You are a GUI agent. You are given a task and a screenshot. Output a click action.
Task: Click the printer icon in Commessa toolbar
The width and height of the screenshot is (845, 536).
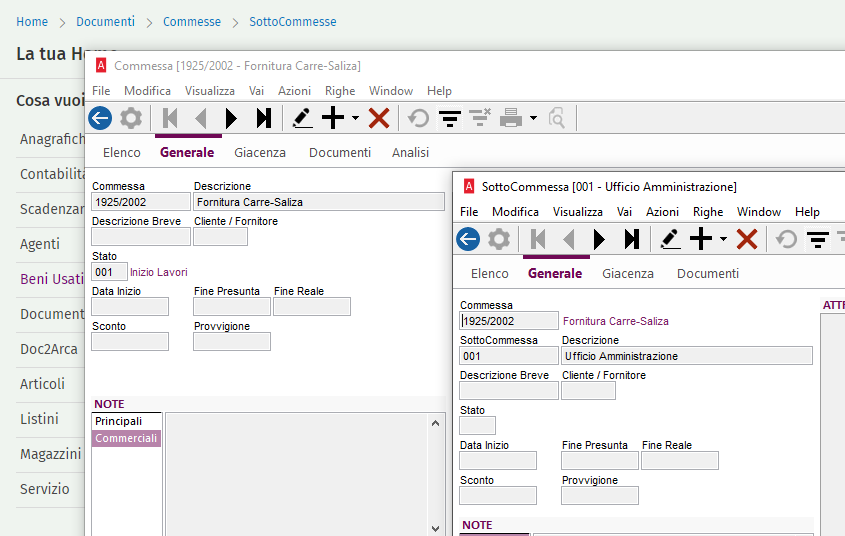(x=511, y=118)
